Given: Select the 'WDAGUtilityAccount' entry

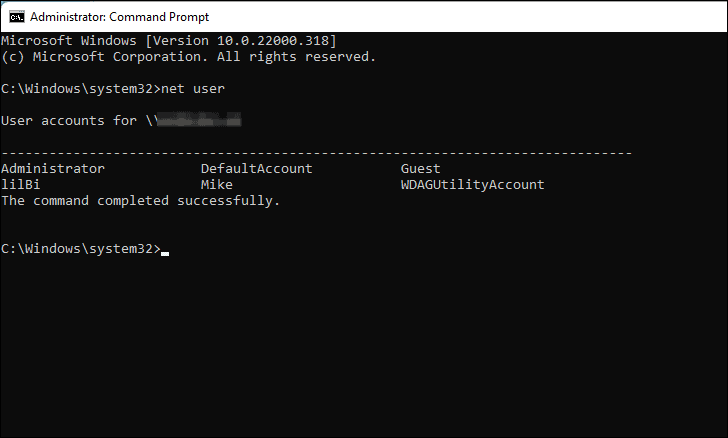Looking at the screenshot, I should (x=472, y=185).
